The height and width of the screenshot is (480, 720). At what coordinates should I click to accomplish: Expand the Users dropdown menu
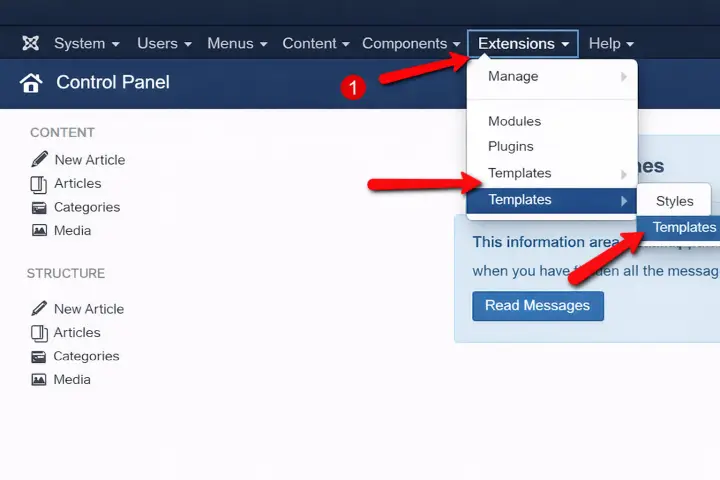tap(164, 44)
